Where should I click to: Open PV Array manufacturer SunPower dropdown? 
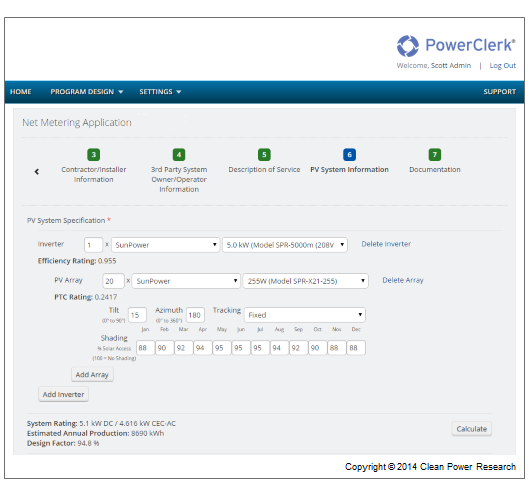[186, 281]
